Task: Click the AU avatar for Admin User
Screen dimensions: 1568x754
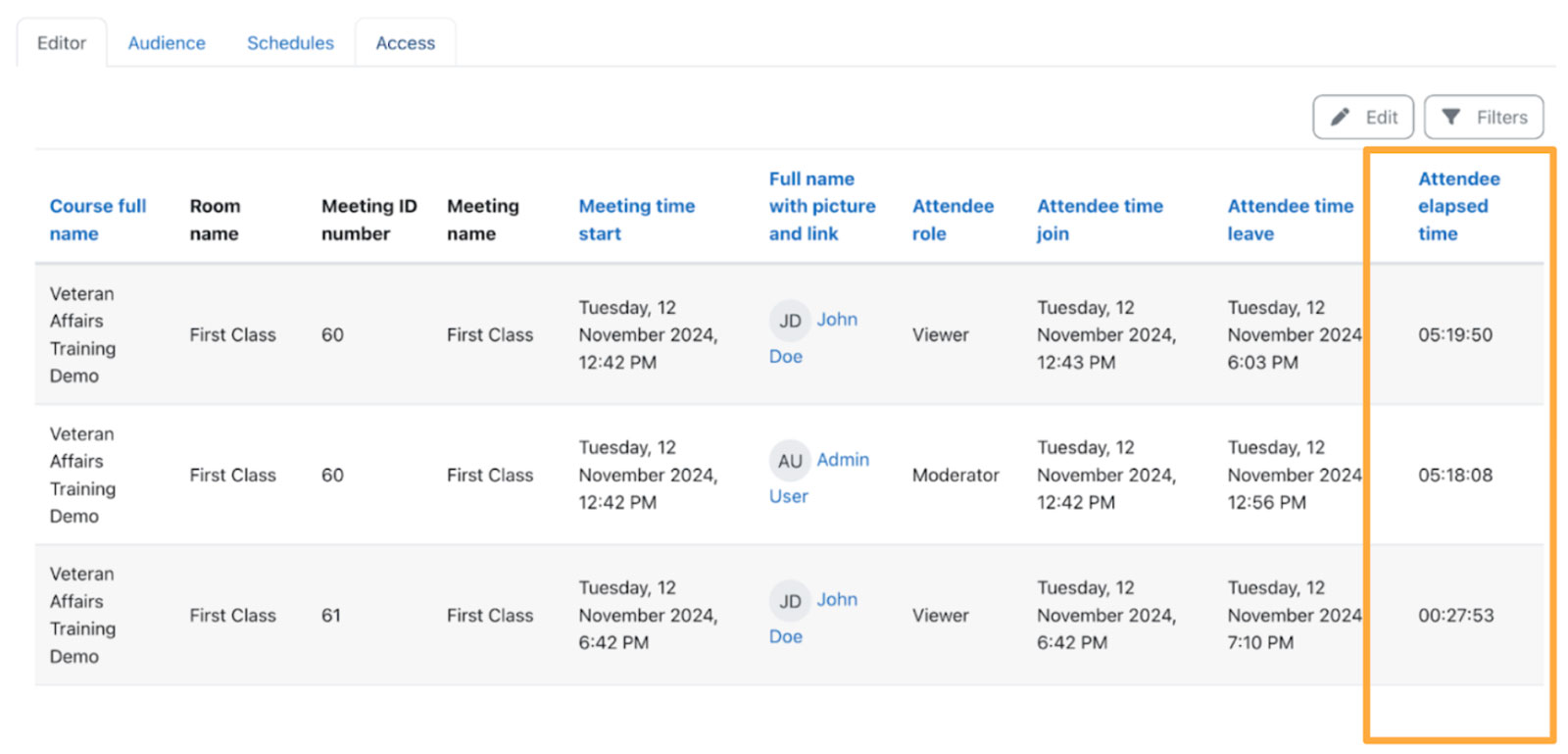Action: pos(790,461)
